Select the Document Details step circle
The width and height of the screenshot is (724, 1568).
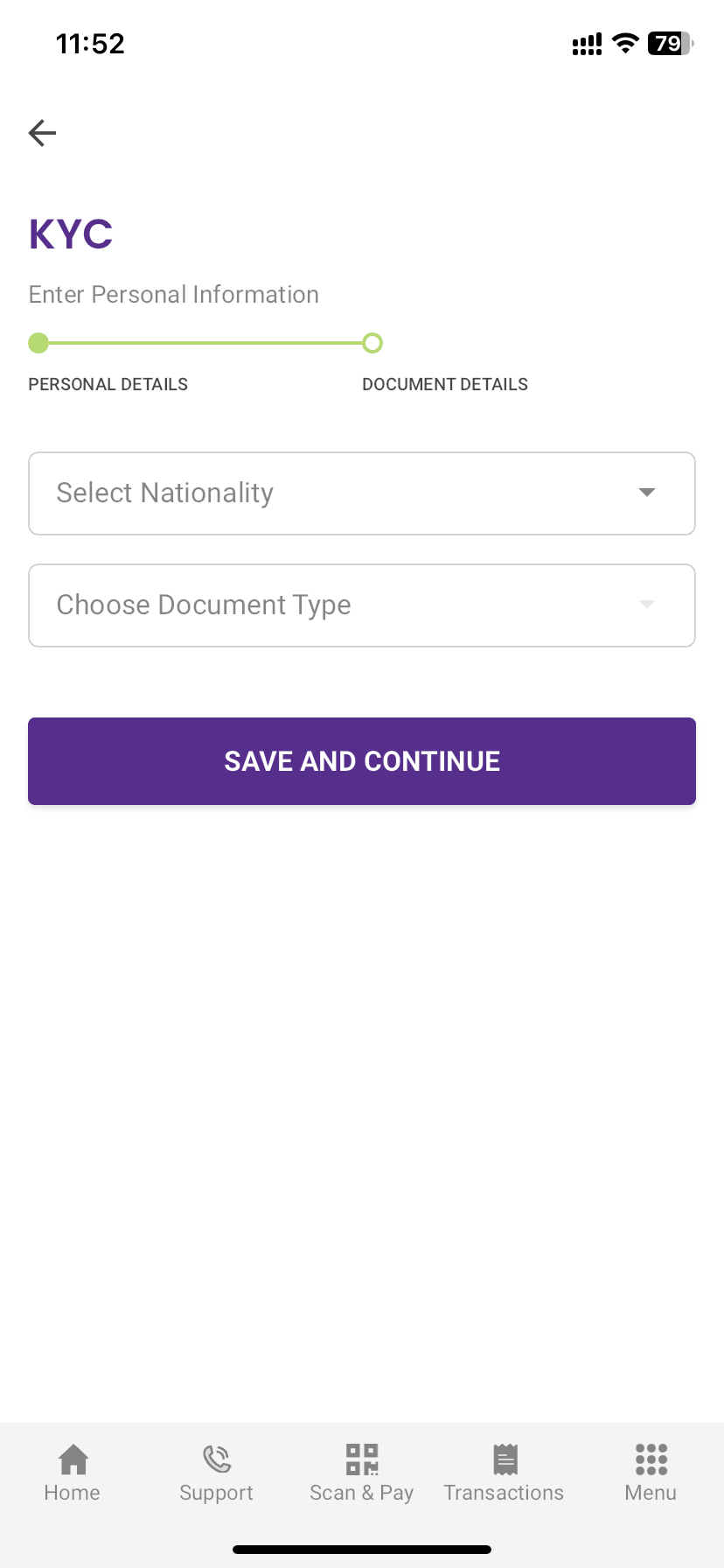(x=372, y=343)
